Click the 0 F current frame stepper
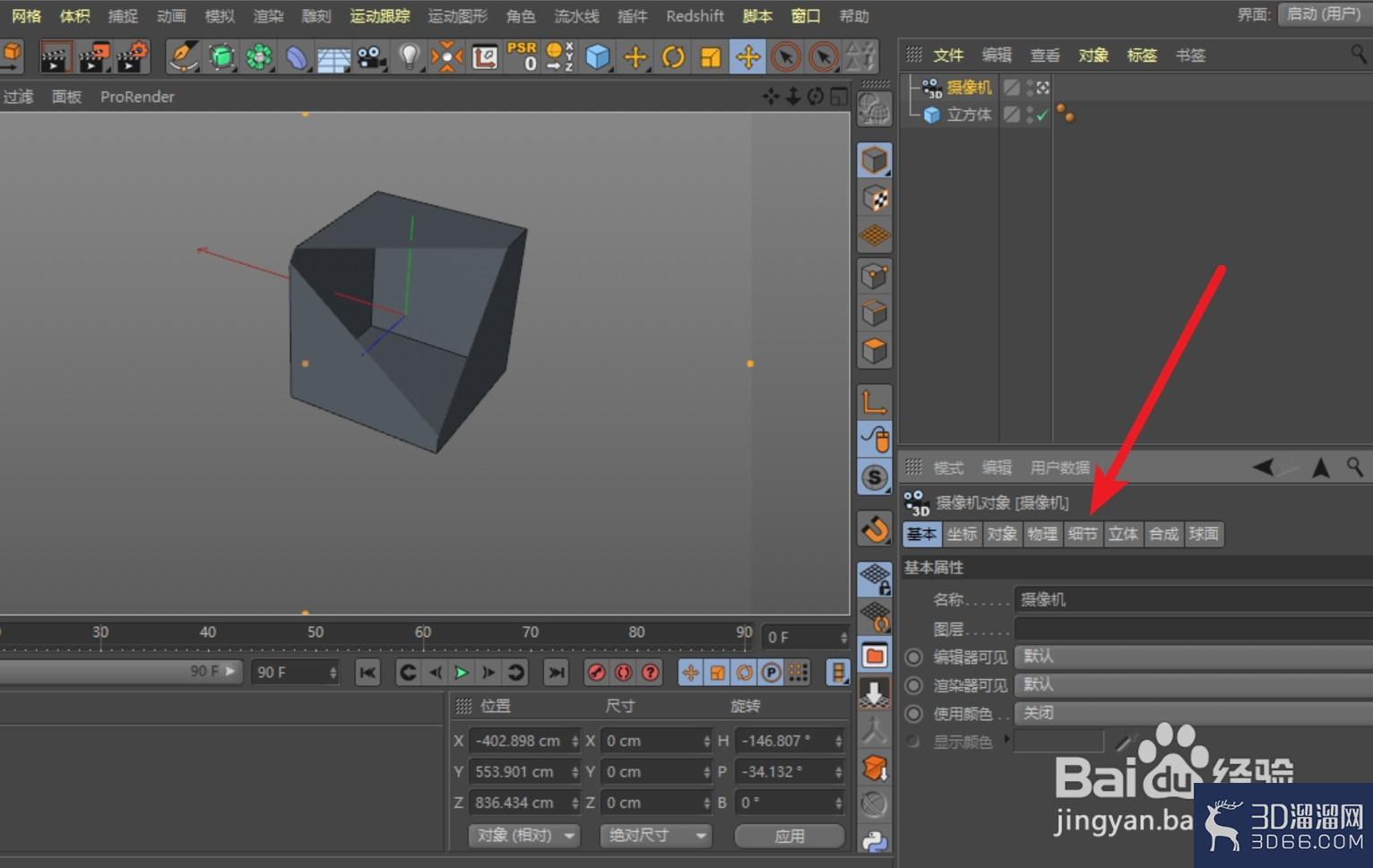 [x=844, y=638]
